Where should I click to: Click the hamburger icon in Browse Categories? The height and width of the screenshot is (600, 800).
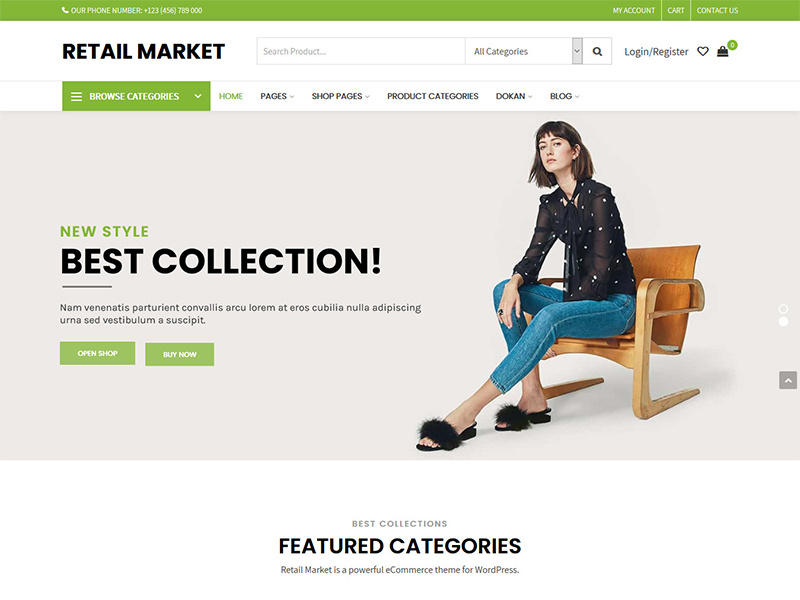[x=76, y=96]
